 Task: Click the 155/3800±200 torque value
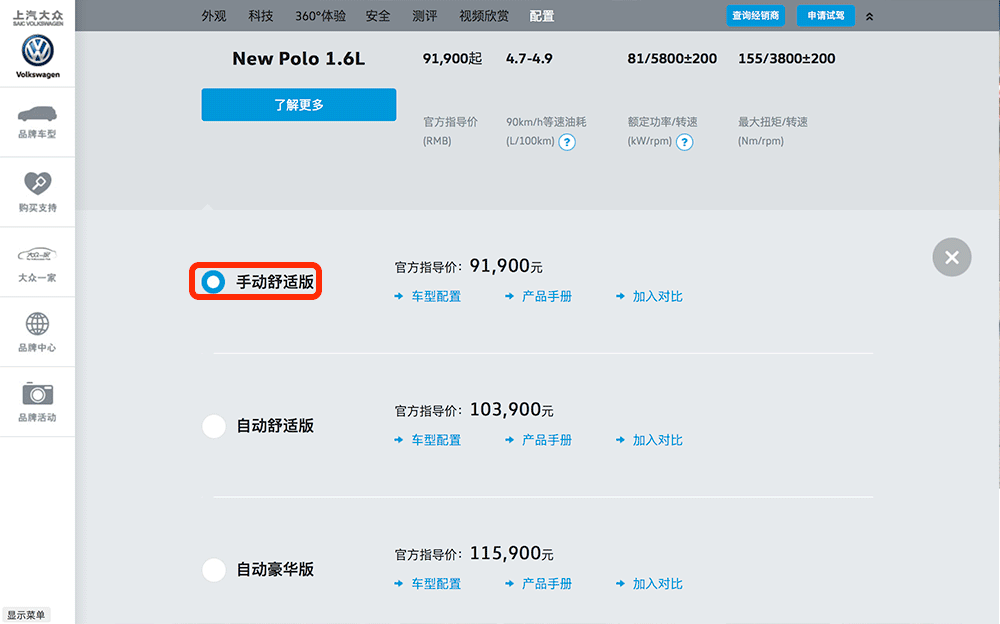(786, 59)
